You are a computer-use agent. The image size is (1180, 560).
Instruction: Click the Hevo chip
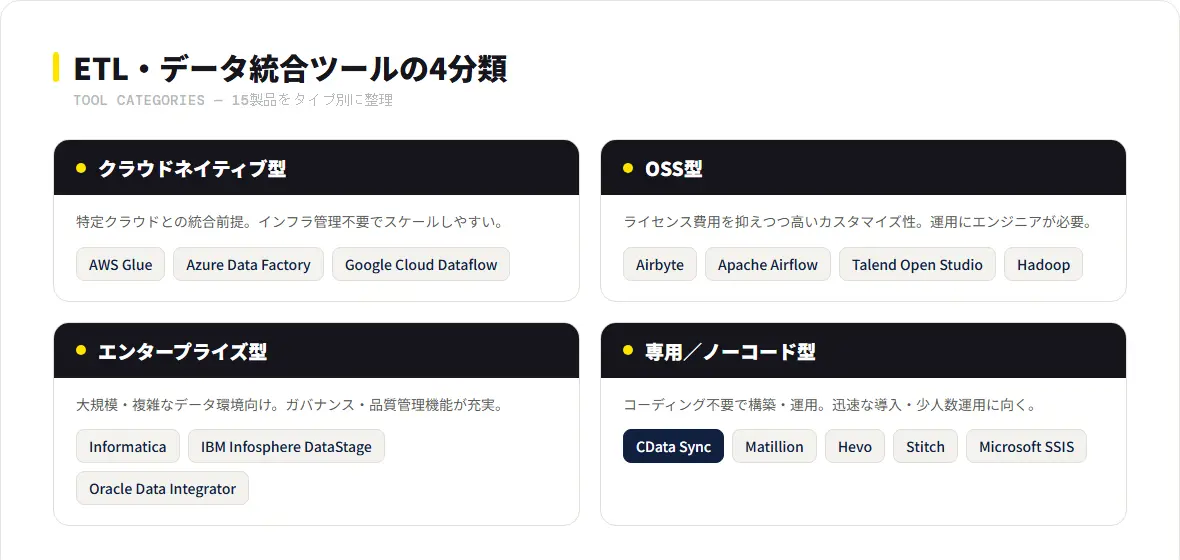855,446
